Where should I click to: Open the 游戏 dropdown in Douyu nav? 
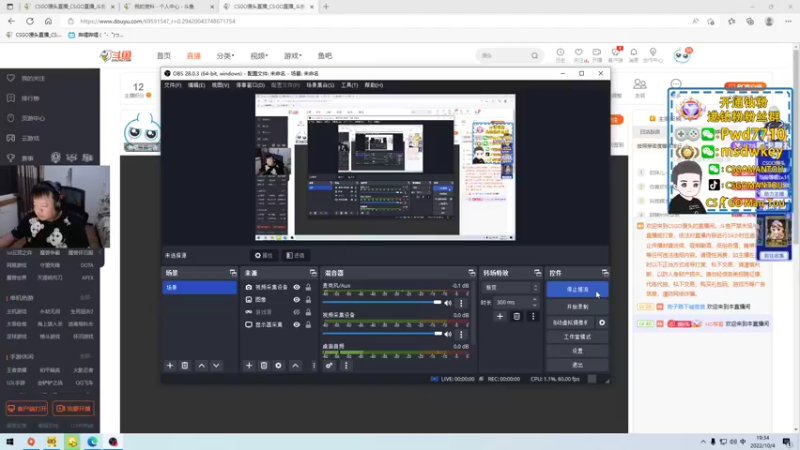(x=292, y=56)
